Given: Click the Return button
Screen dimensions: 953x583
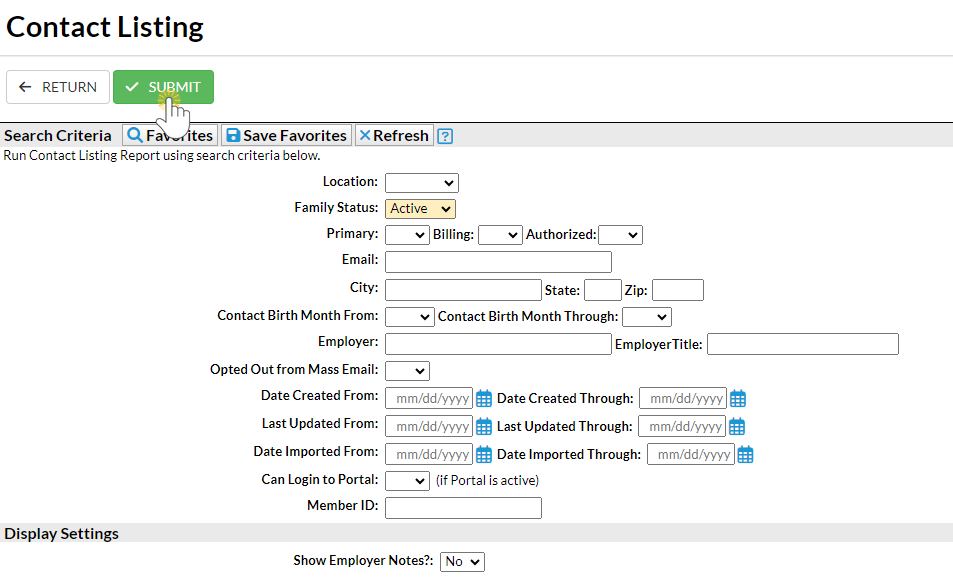Looking at the screenshot, I should pos(58,87).
